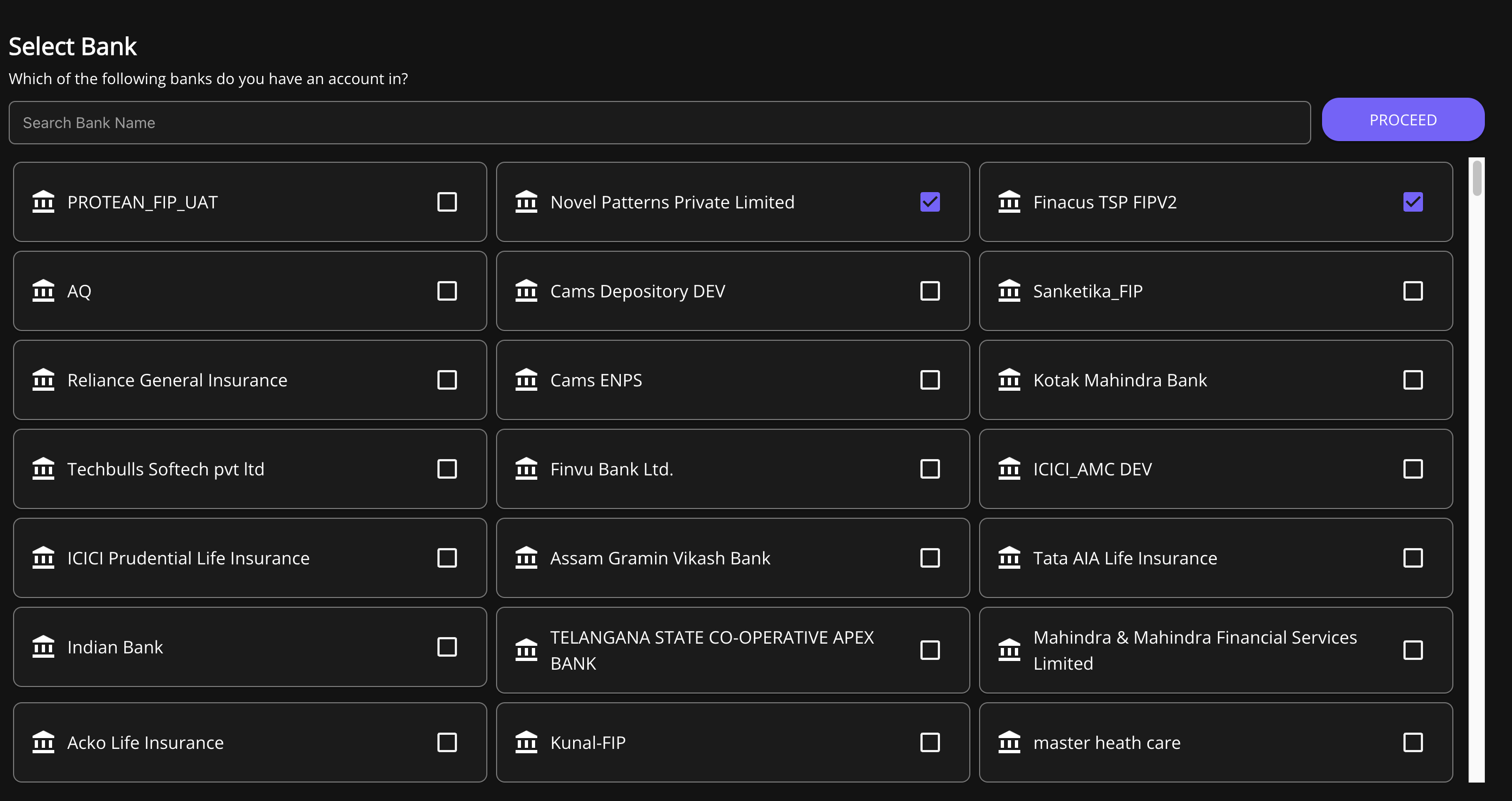
Task: Select the Kotak Mahindra Bank checkbox
Action: (1413, 380)
